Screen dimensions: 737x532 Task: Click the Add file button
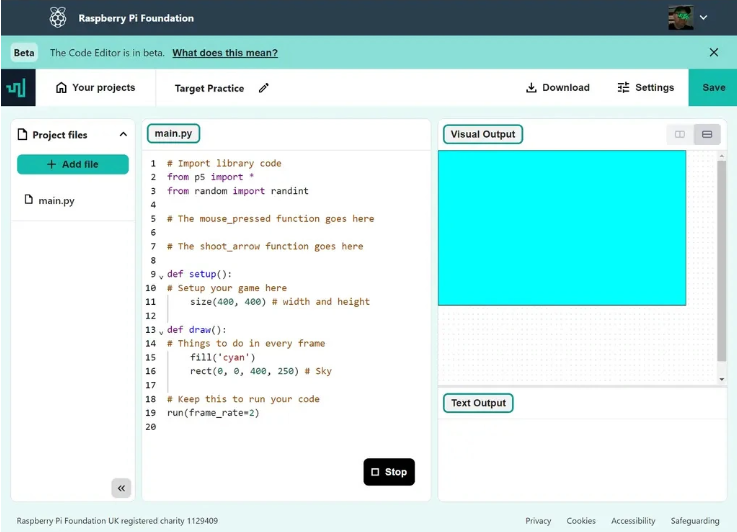click(73, 164)
